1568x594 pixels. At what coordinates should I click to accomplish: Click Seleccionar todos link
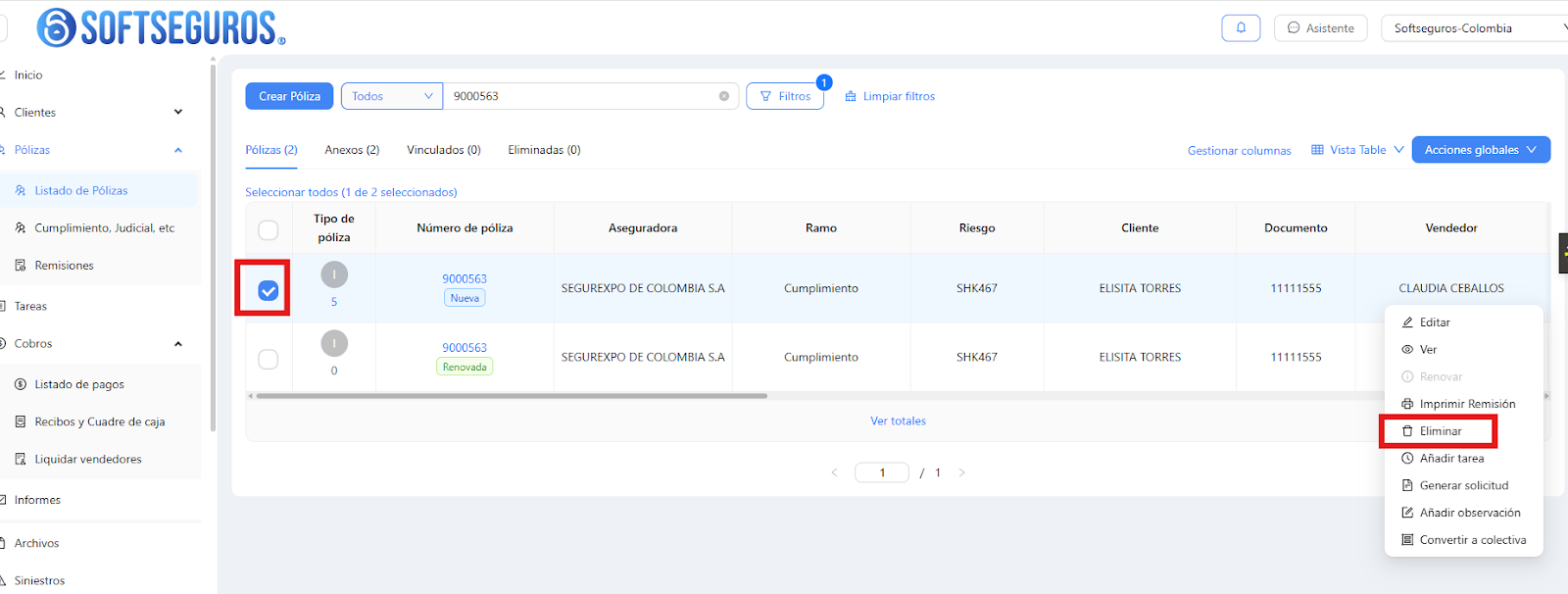351,192
